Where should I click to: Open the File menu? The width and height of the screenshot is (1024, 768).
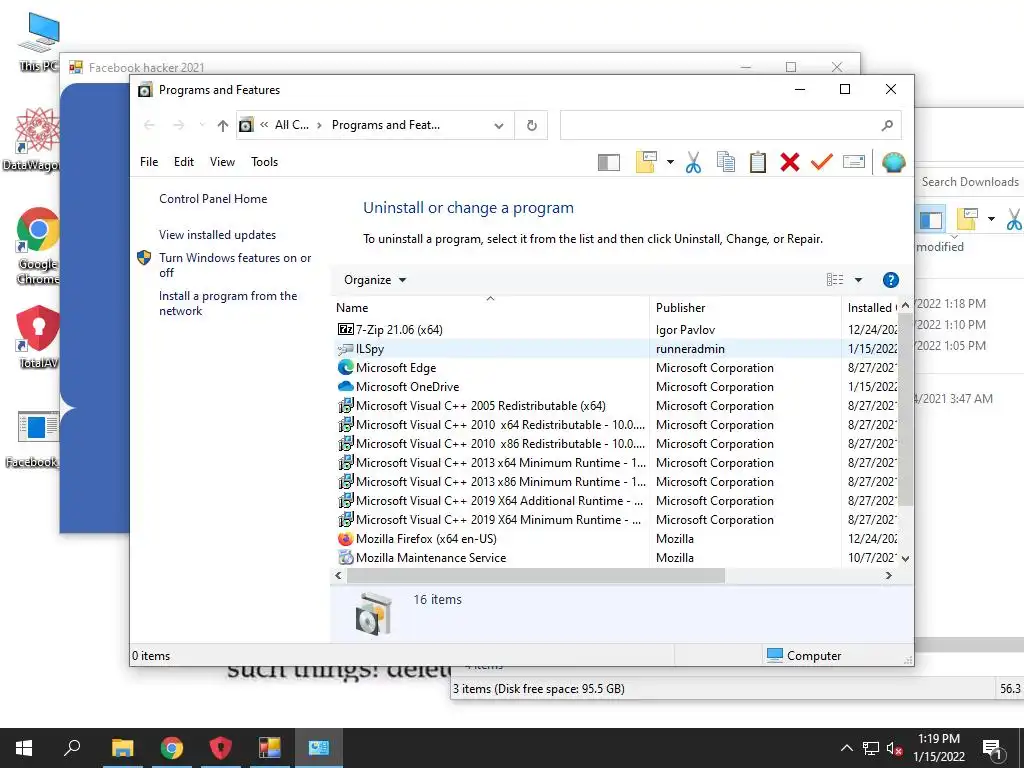click(x=149, y=162)
